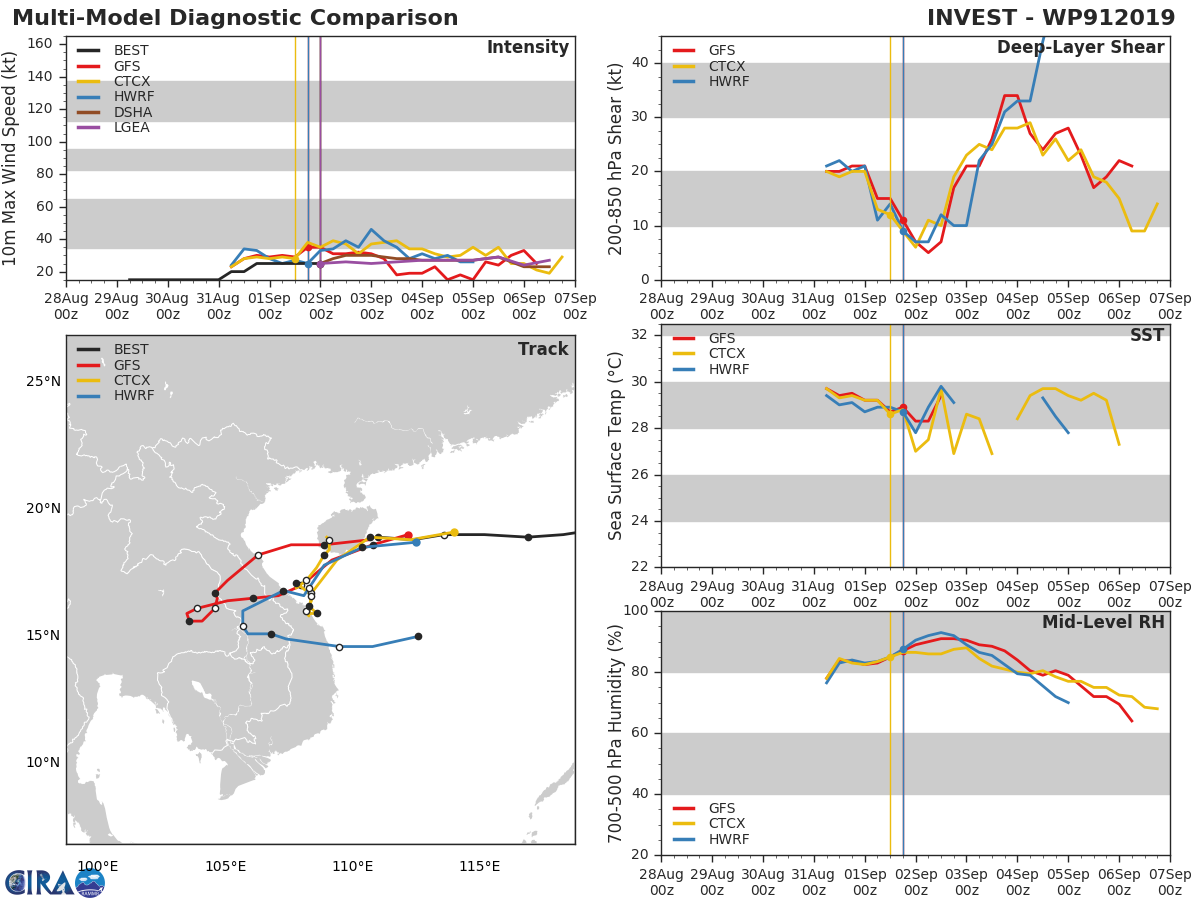1200x900 pixels.
Task: Click the 100°E longitude label
Action: [x=98, y=866]
